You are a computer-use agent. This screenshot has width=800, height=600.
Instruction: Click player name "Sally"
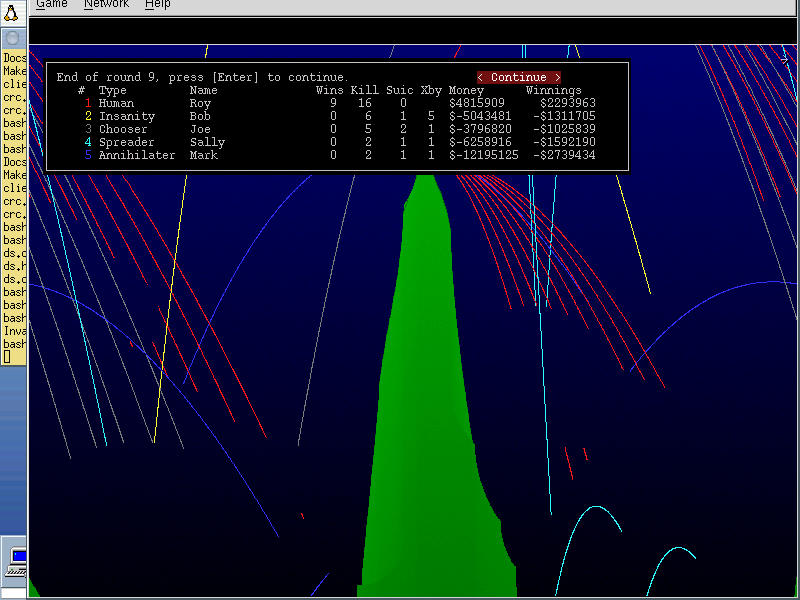point(207,142)
